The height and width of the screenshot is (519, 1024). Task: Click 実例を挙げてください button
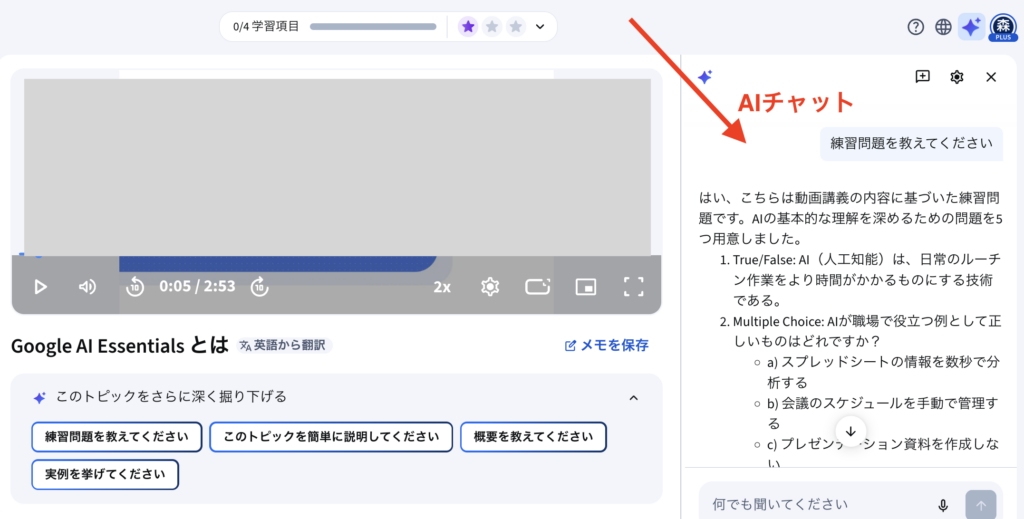pyautogui.click(x=105, y=475)
